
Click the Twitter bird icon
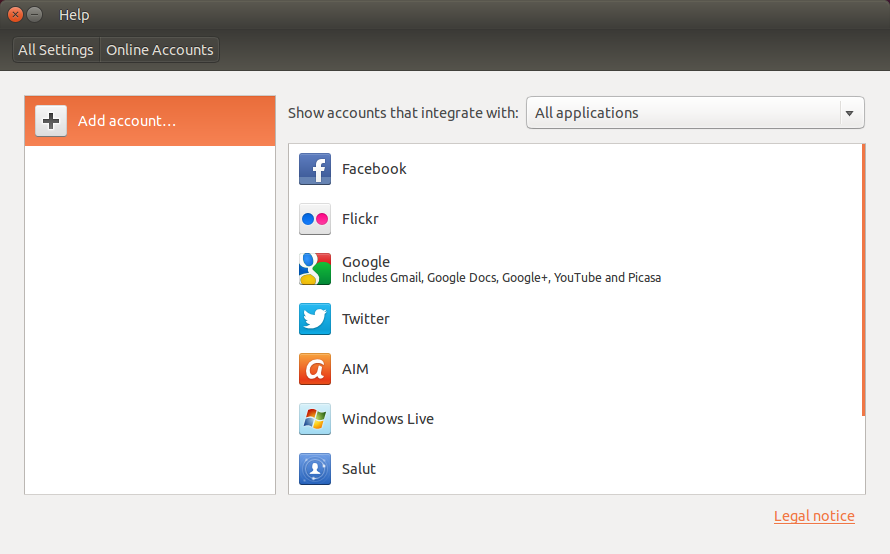(x=314, y=319)
